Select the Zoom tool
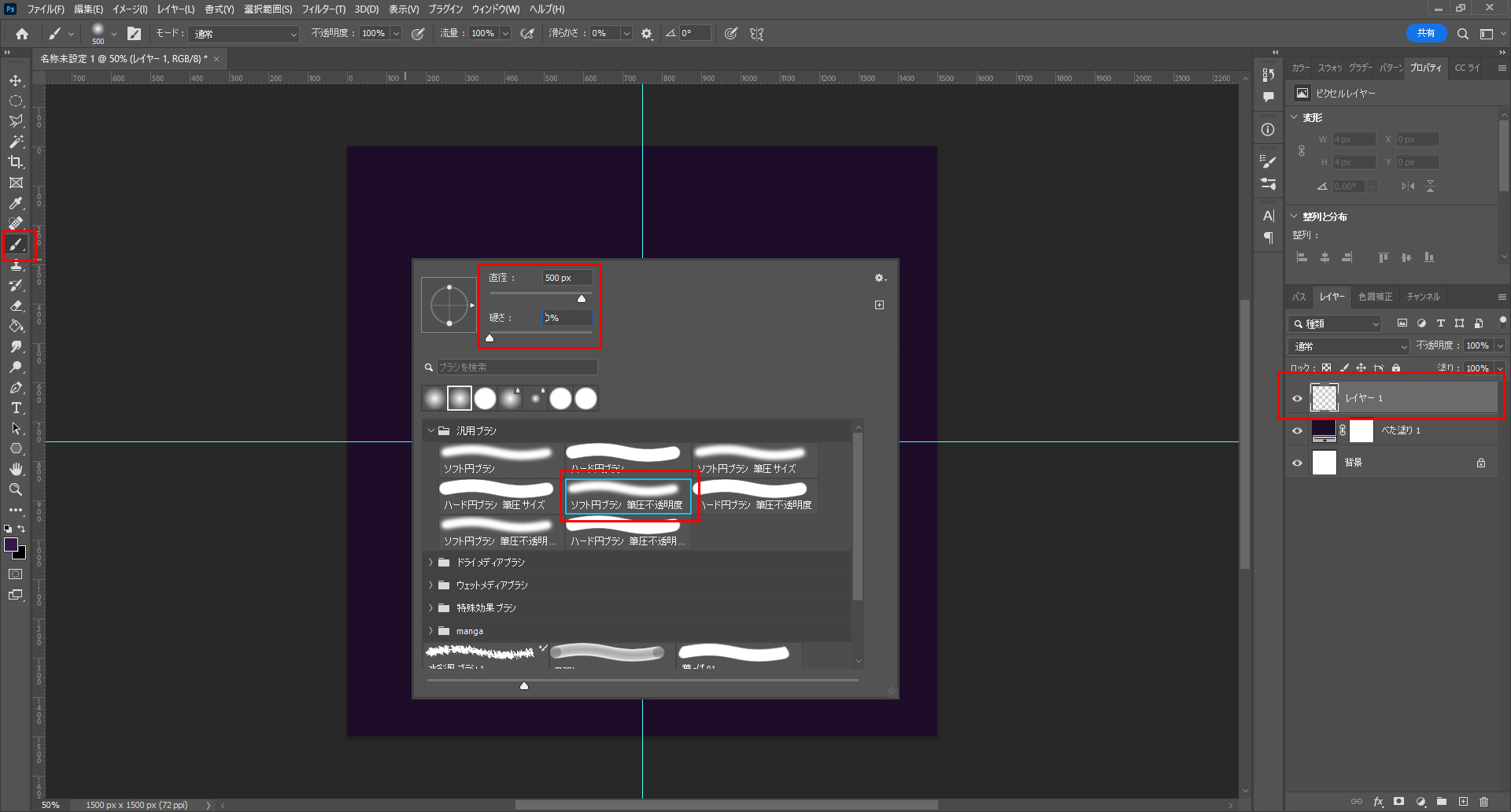The height and width of the screenshot is (812, 1511). click(16, 489)
